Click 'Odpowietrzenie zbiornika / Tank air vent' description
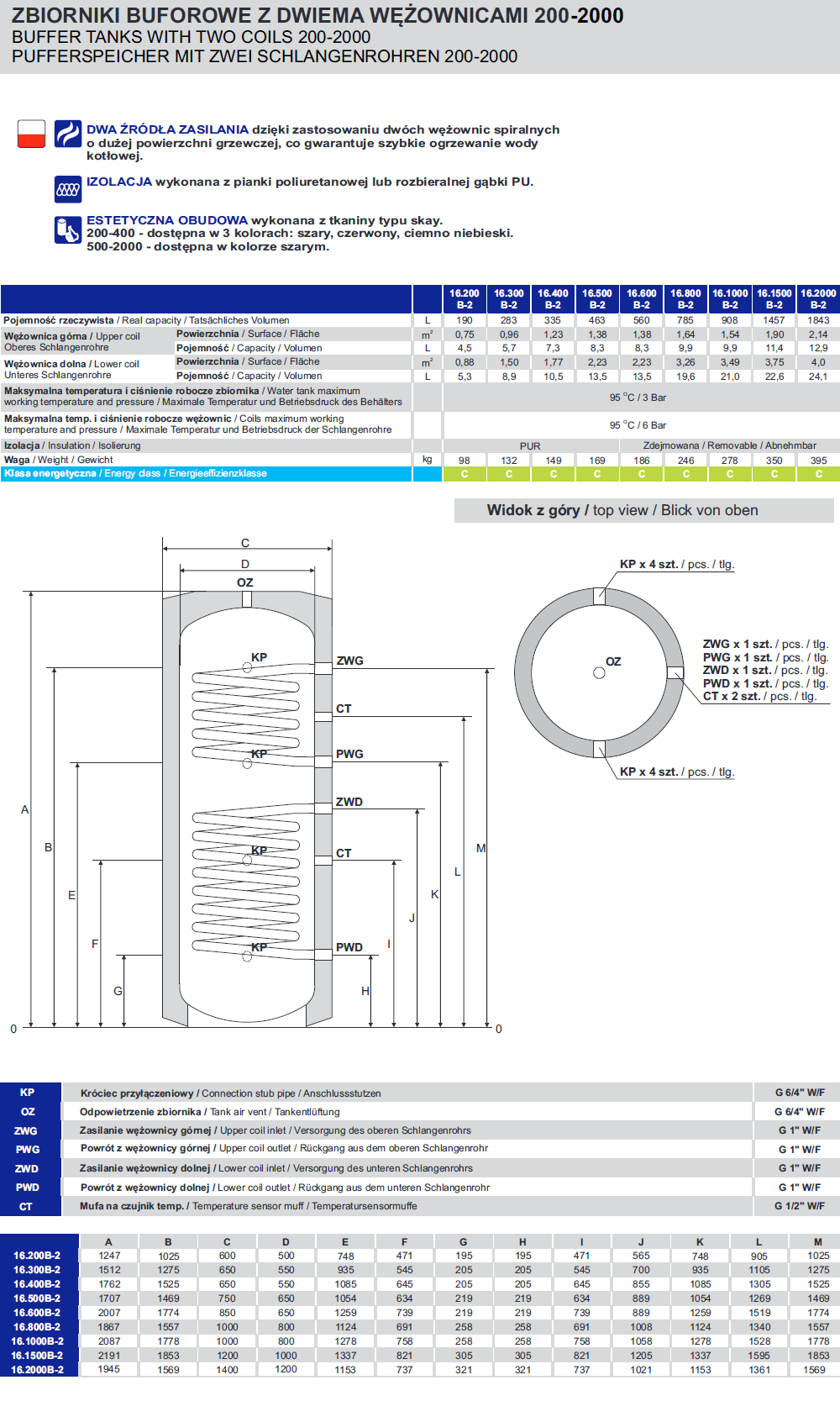840x1401 pixels. [210, 1112]
